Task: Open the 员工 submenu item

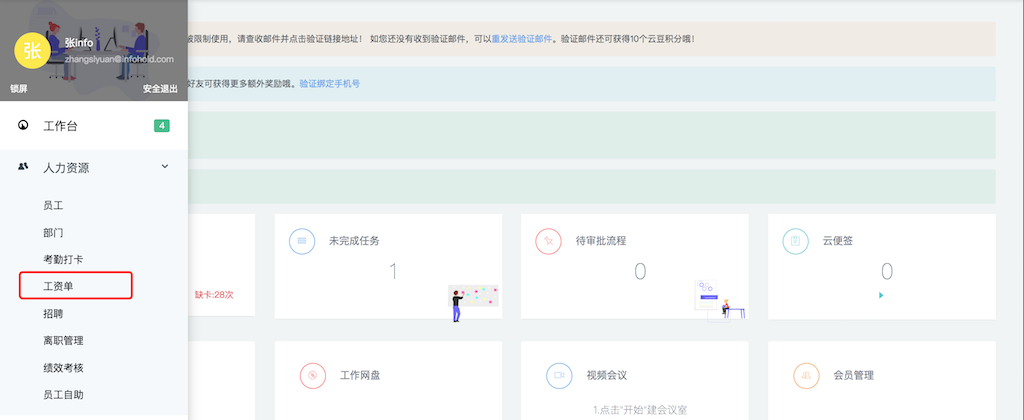Action: pos(53,206)
